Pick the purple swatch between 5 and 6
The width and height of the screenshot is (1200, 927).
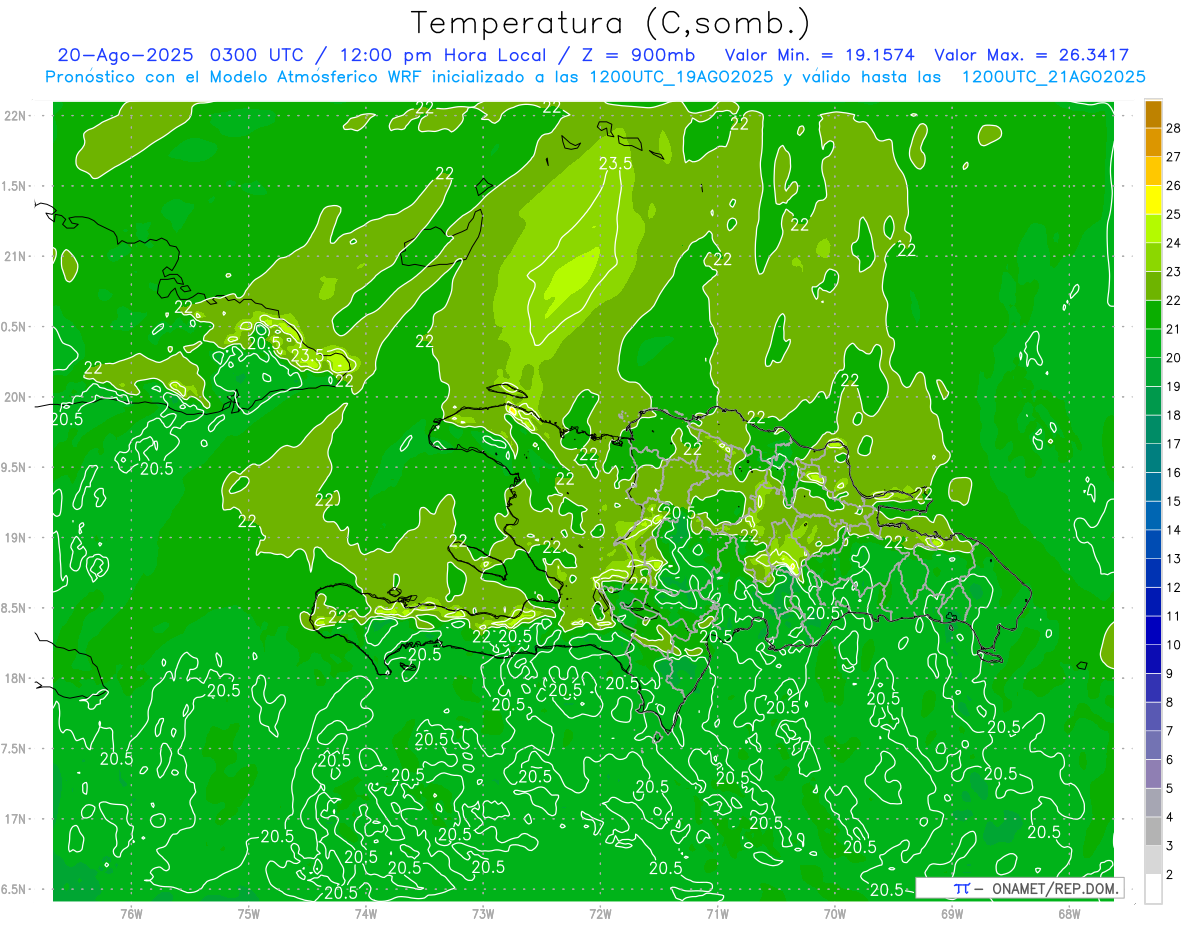coord(1153,774)
